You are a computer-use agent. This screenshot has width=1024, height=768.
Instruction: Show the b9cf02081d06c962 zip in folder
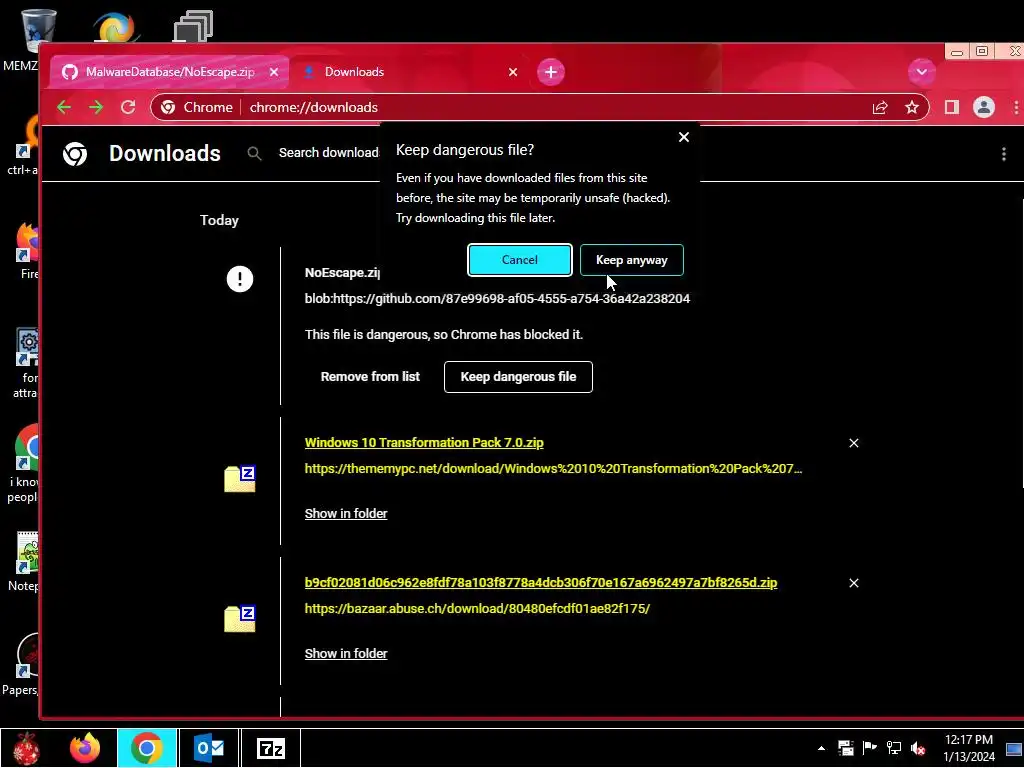point(346,653)
